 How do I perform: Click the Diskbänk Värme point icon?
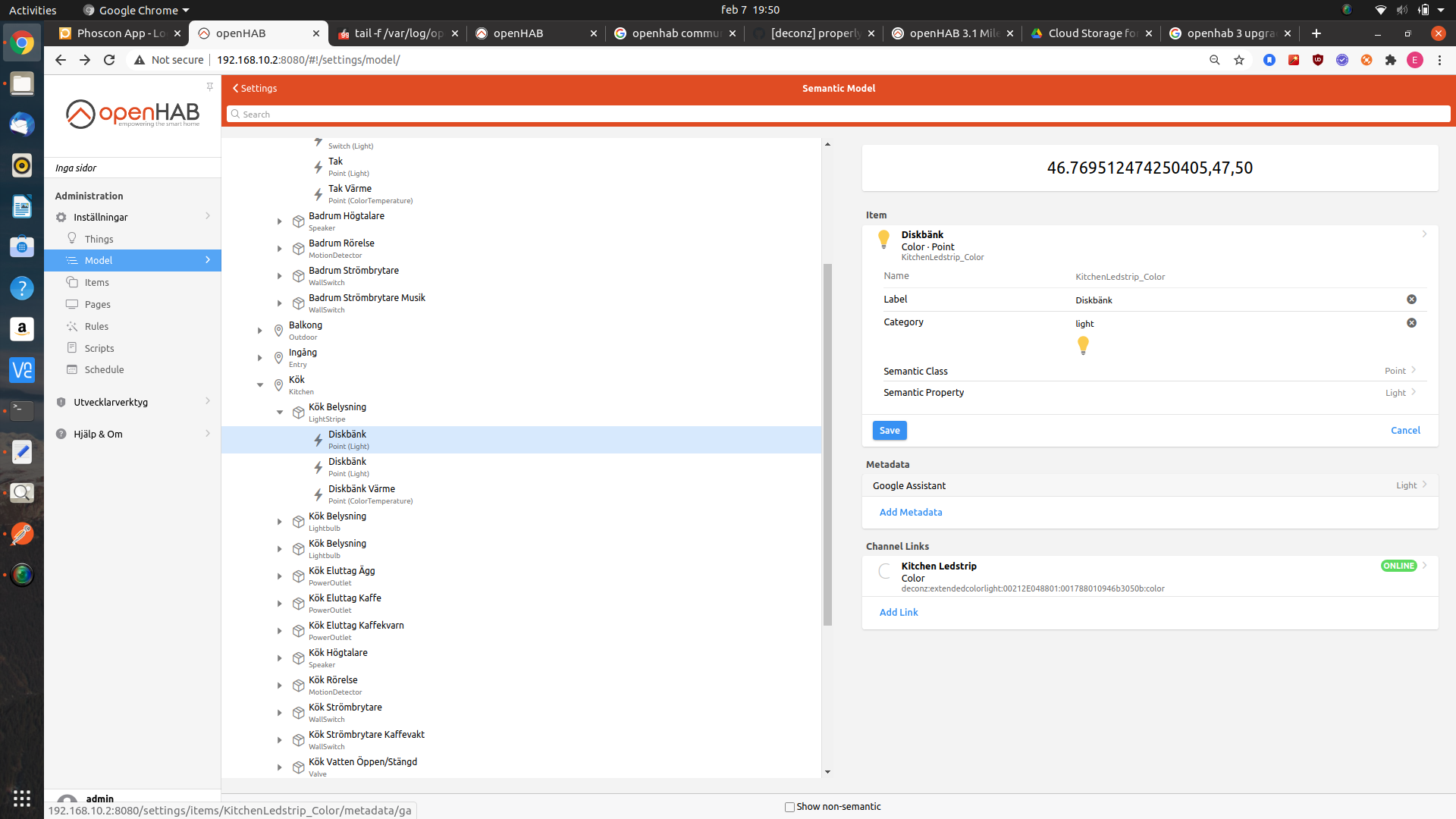click(318, 494)
